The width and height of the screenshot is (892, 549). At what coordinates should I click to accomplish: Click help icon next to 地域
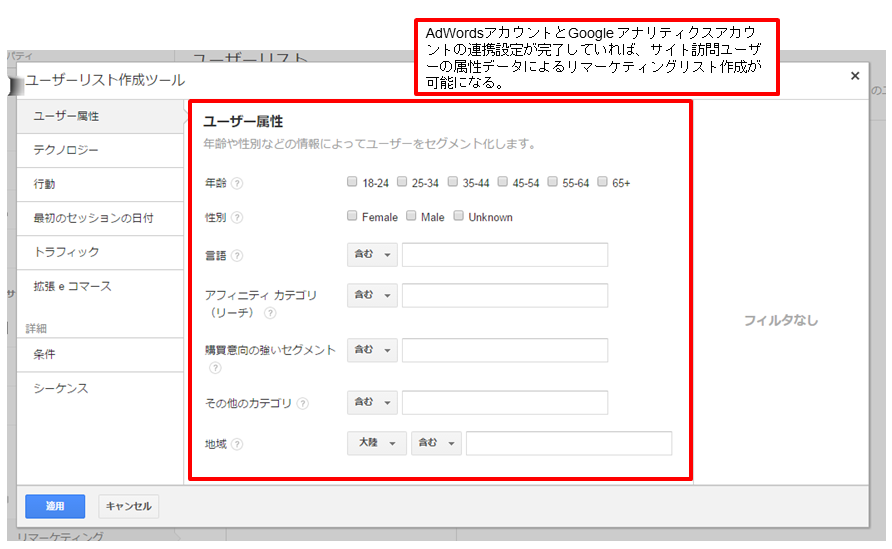(x=237, y=445)
